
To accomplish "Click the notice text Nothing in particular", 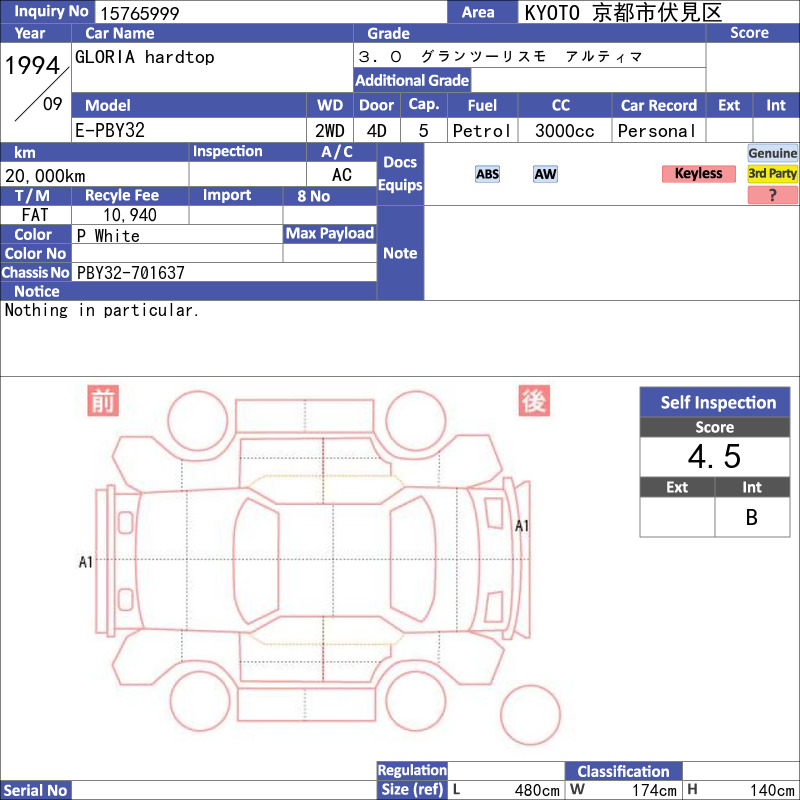I will click(102, 310).
